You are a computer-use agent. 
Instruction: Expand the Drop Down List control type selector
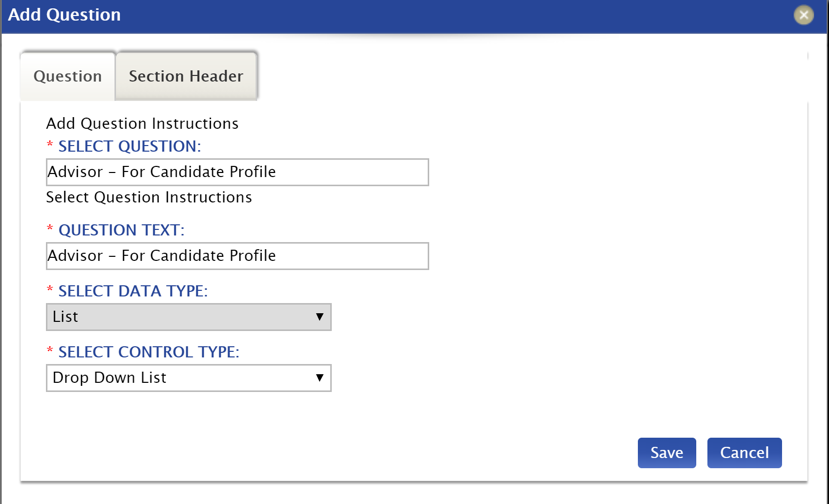(x=189, y=378)
